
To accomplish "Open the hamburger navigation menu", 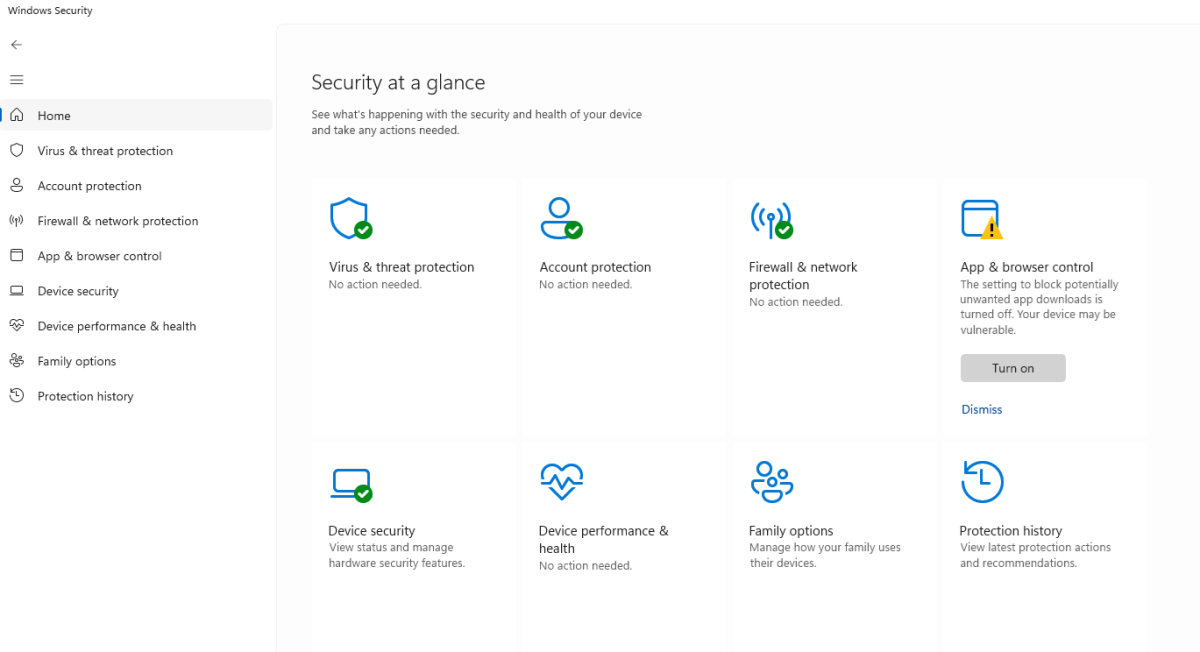I will pos(16,79).
